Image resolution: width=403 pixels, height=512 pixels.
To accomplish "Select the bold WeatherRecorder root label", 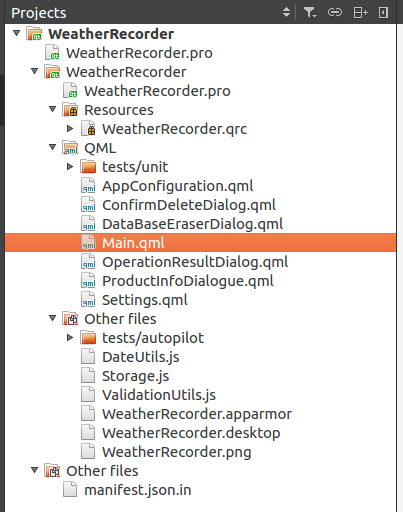I will pos(111,34).
